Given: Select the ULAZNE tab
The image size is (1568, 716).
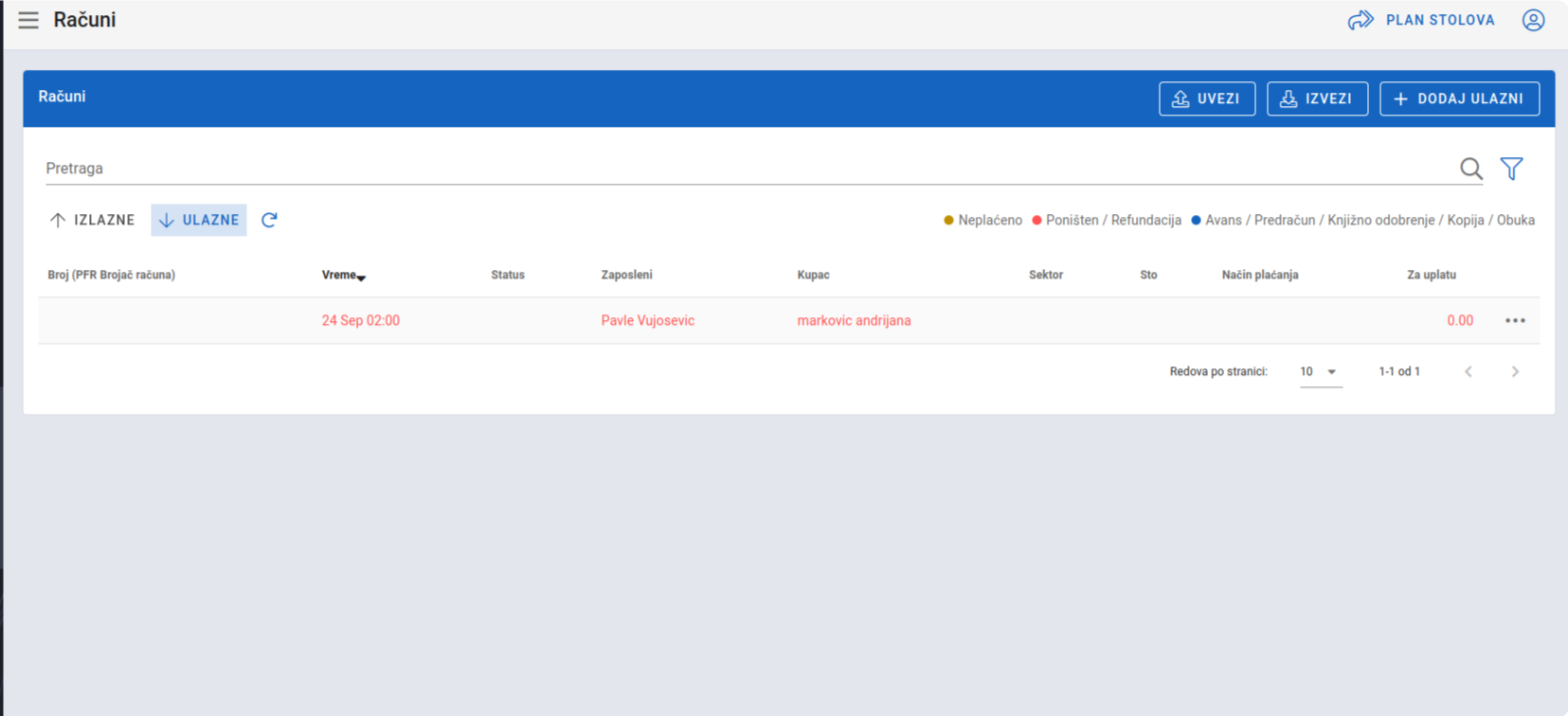Looking at the screenshot, I should pyautogui.click(x=199, y=220).
